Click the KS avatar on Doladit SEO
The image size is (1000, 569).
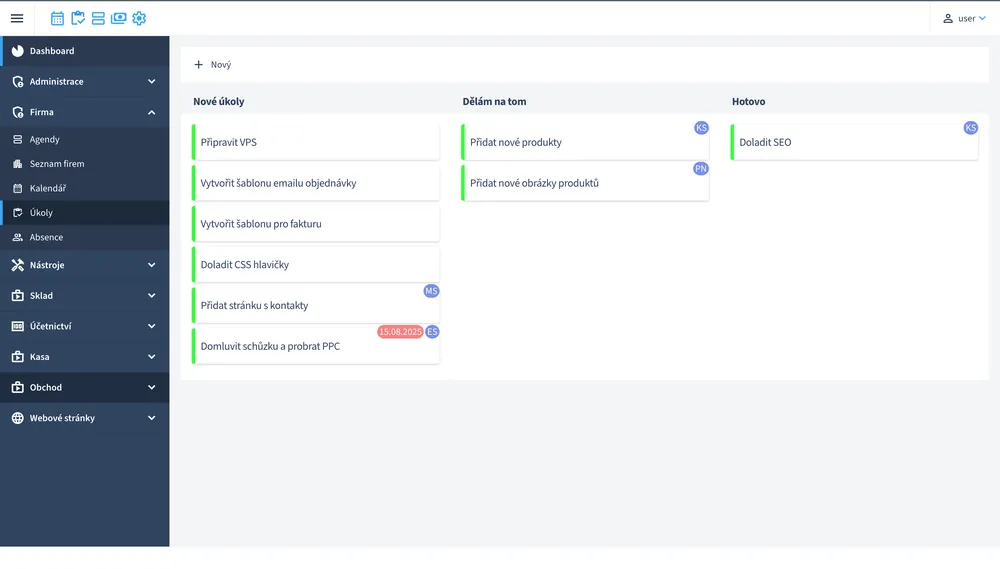pyautogui.click(x=971, y=128)
